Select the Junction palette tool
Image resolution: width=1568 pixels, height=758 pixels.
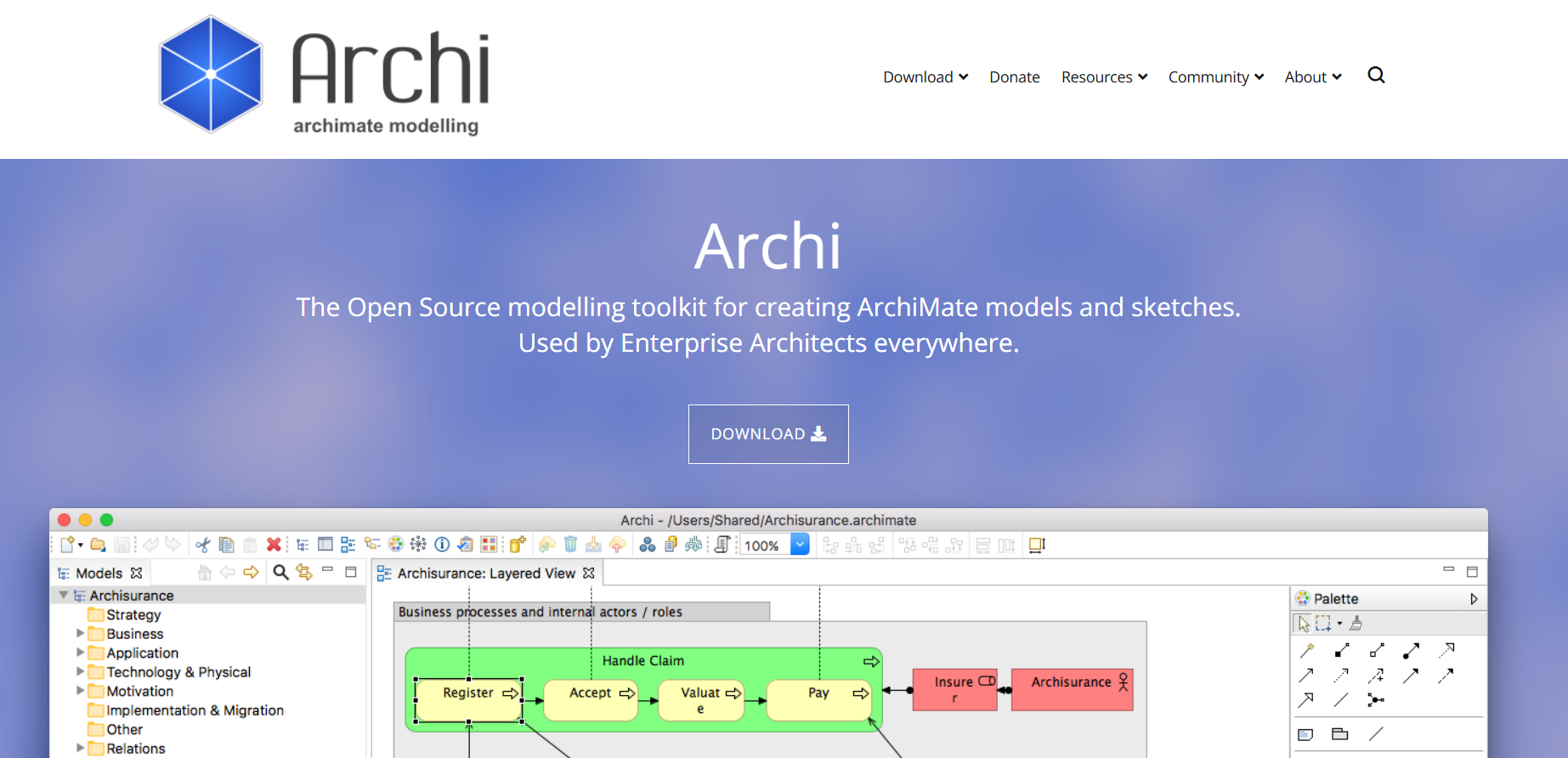click(1376, 700)
